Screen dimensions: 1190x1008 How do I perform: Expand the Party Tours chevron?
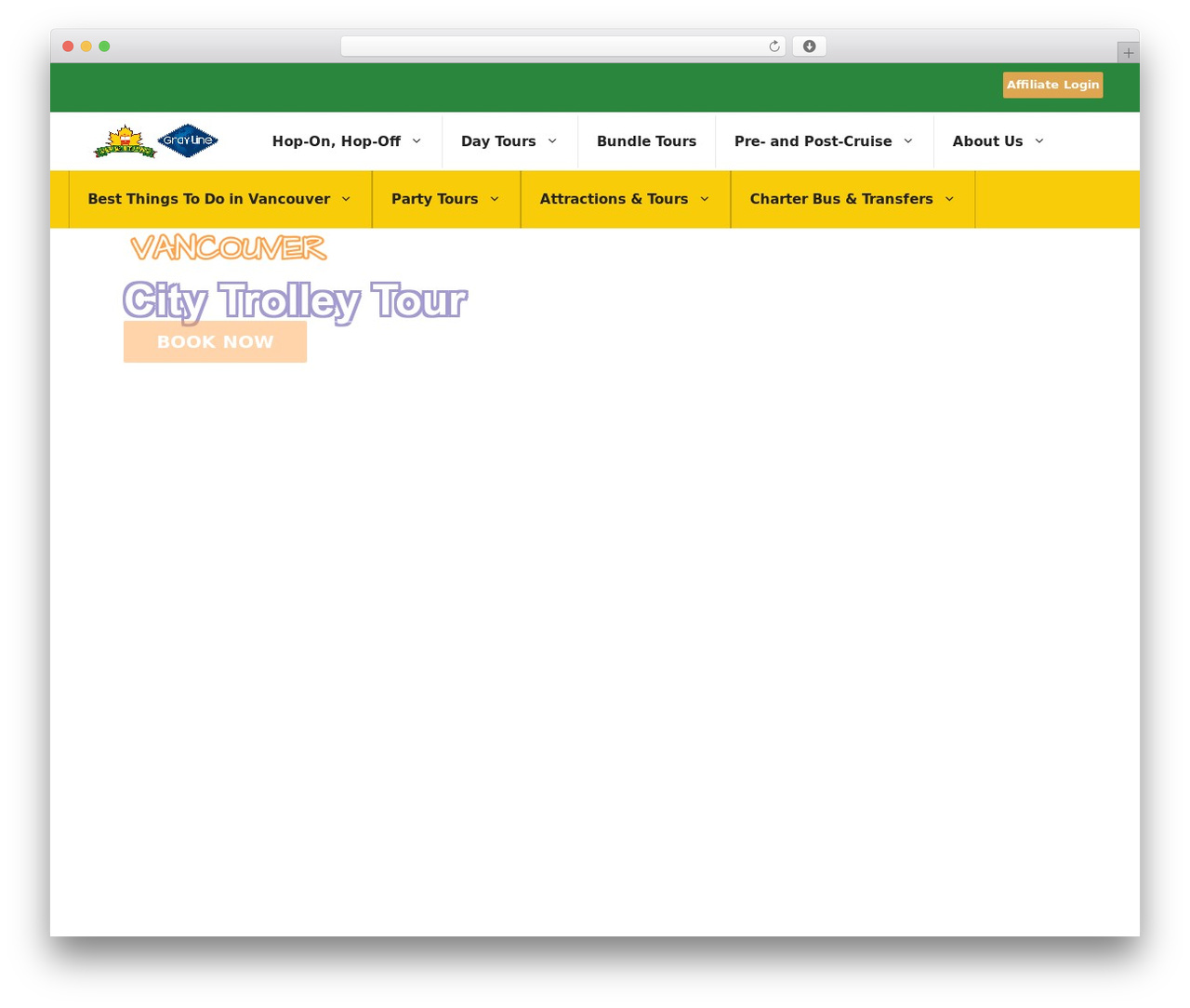(x=495, y=199)
